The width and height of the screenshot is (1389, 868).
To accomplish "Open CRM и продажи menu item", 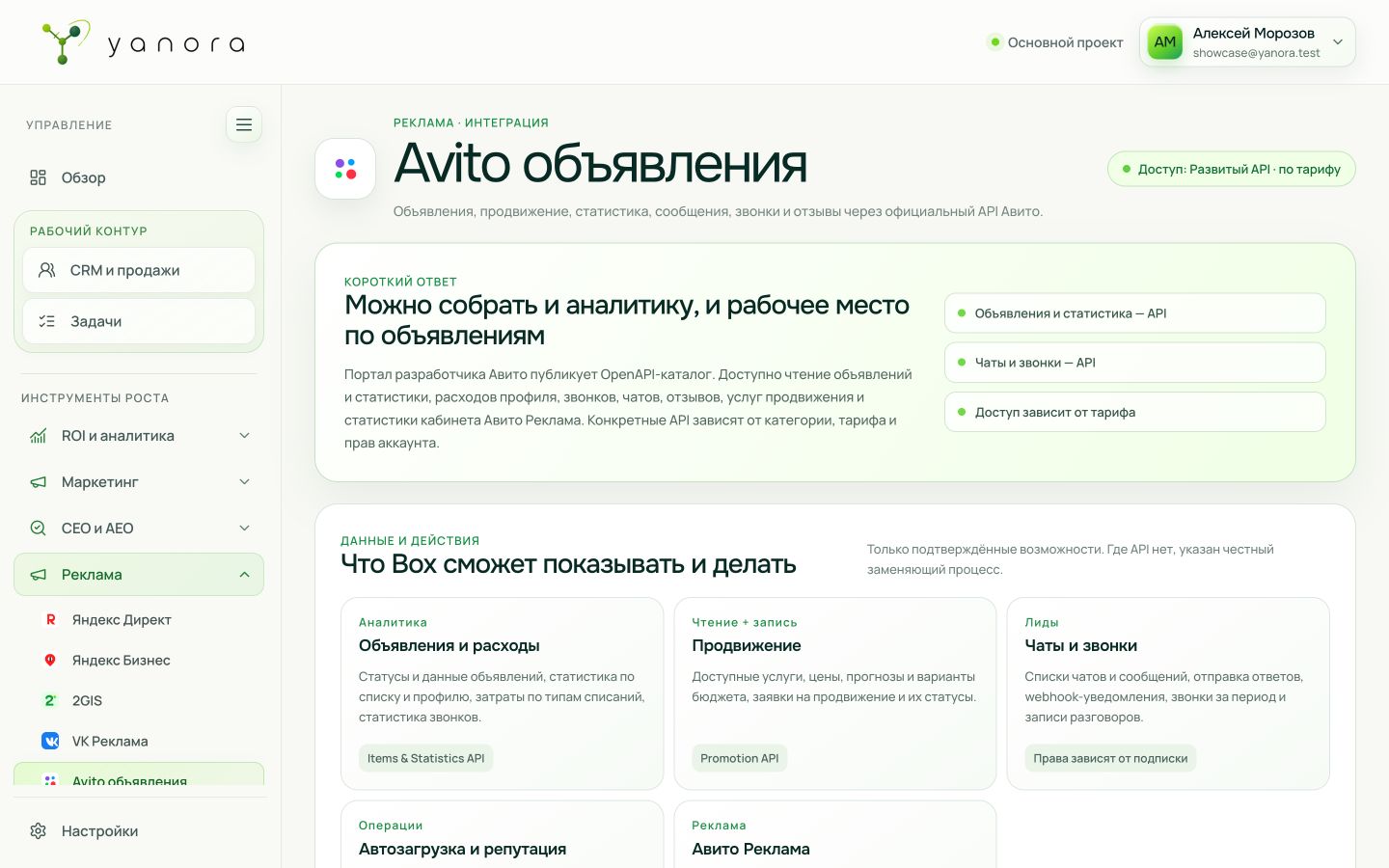I will tap(139, 270).
